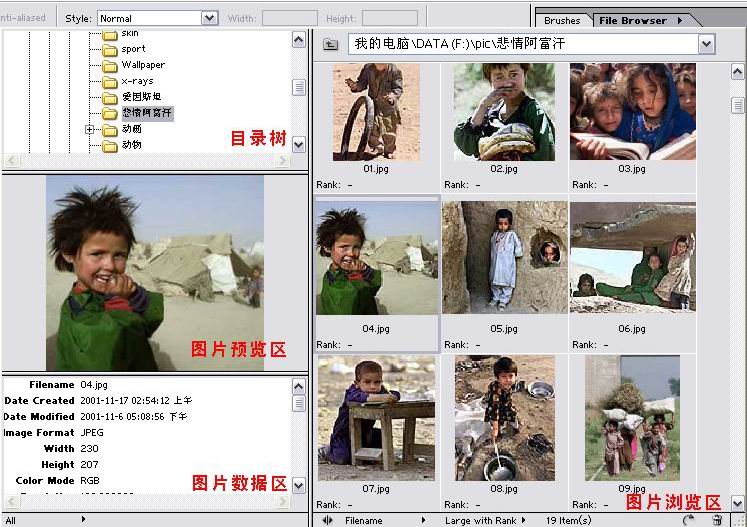Select the 06.jpg thumbnail image
Screen dimensions: 747x527
click(x=633, y=257)
